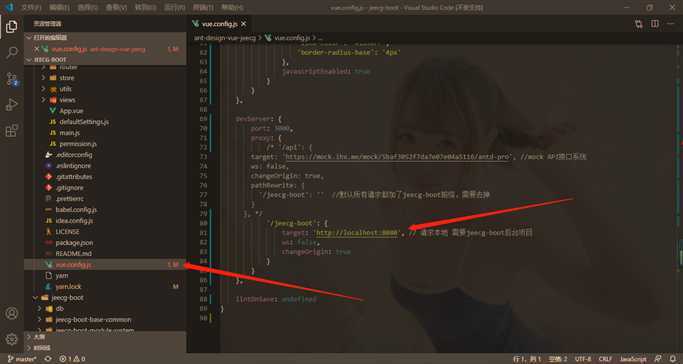The image size is (683, 364).
Task: Synchronize changes from status bar
Action: tap(48, 359)
